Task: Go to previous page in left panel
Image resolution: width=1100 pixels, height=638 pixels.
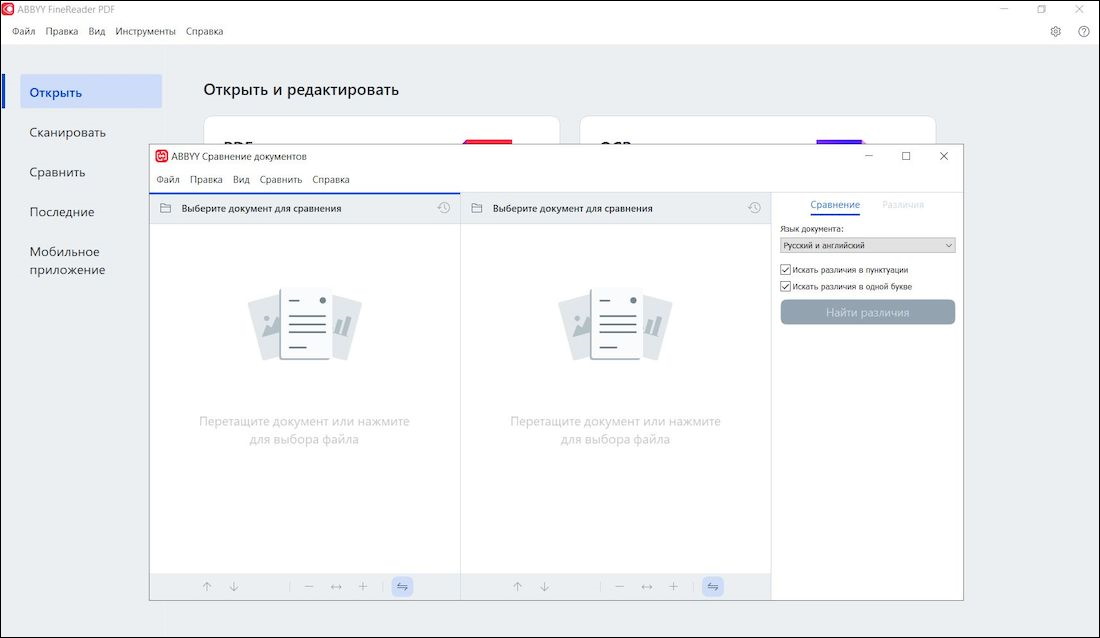Action: [207, 587]
